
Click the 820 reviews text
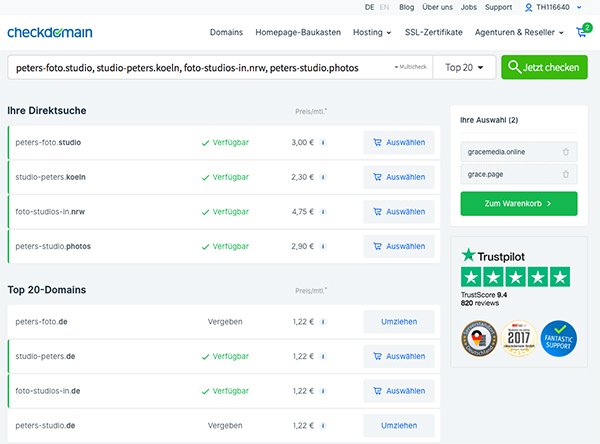coord(480,303)
